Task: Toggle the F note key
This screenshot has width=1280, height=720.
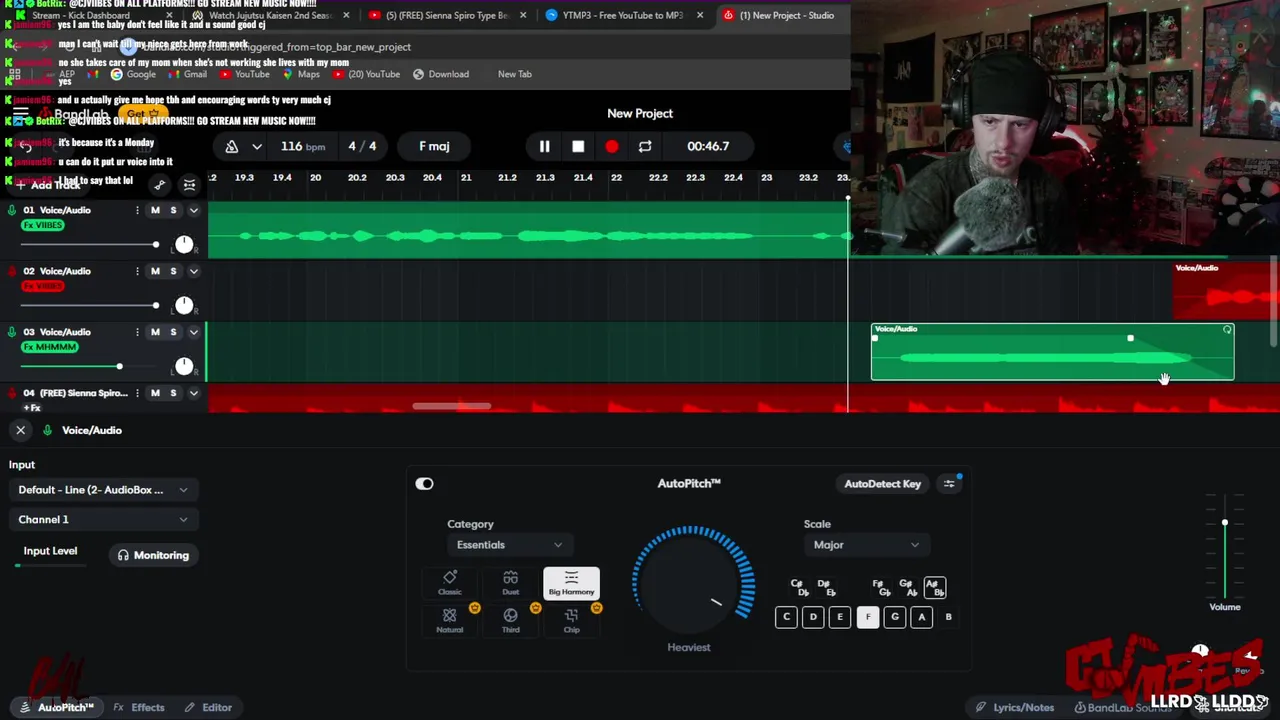Action: coord(867,617)
